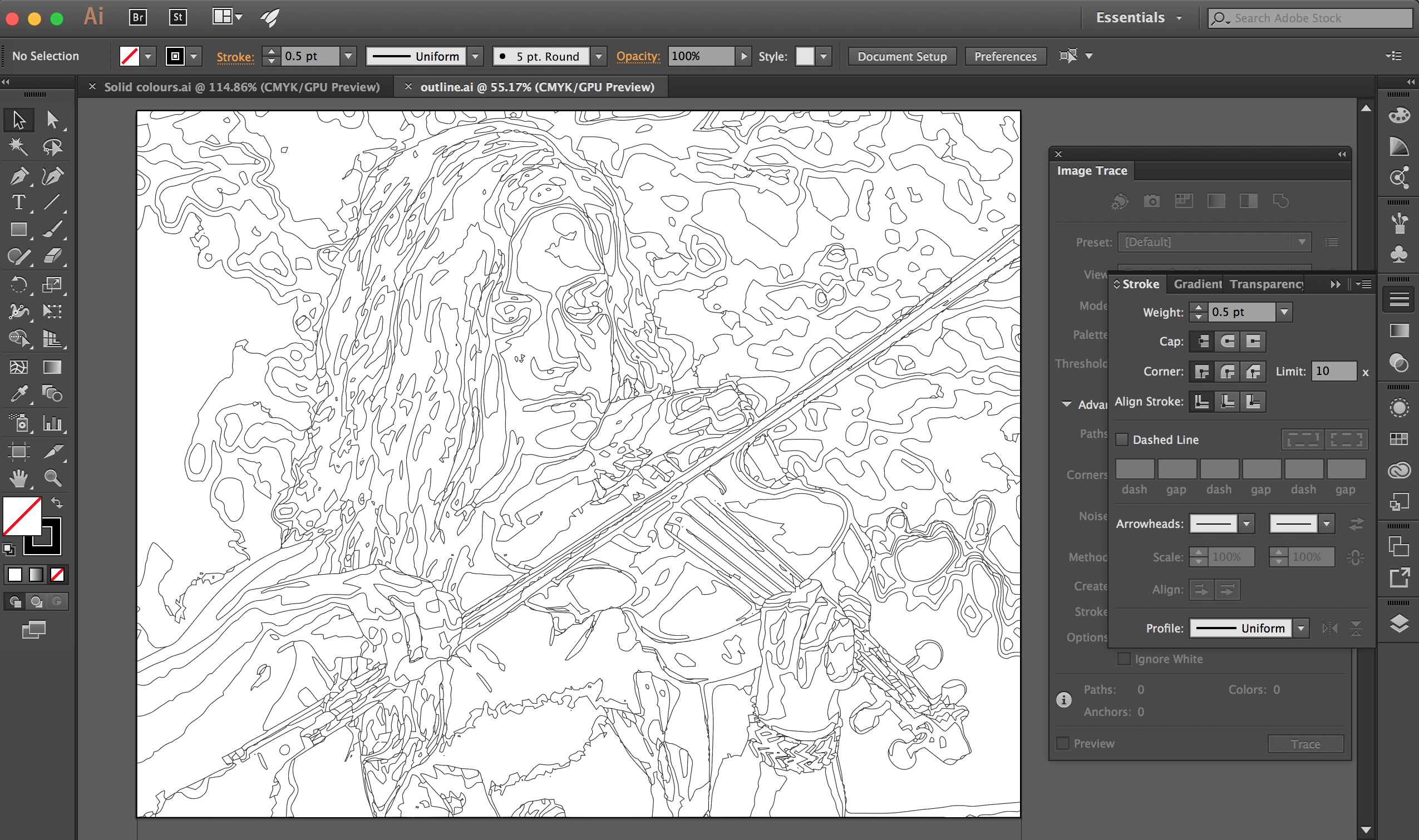This screenshot has width=1419, height=840.
Task: Select the Eraser tool
Action: click(53, 256)
